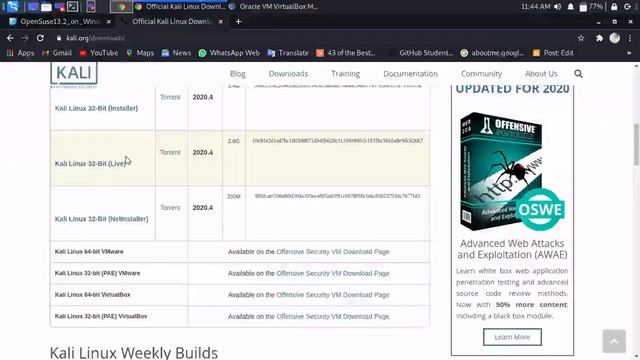Open the Documentation menu item

click(410, 74)
